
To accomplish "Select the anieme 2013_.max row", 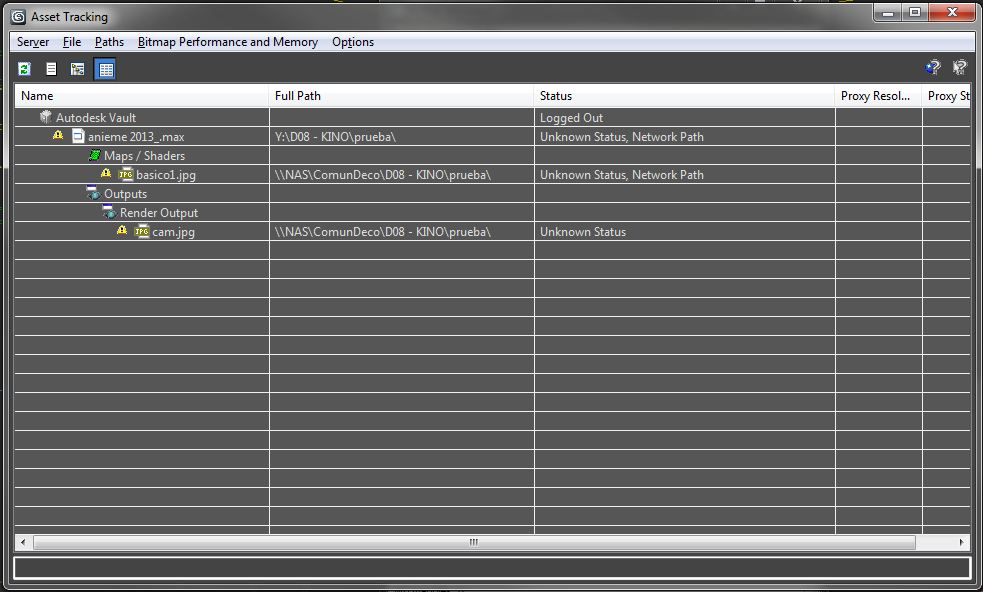I will point(136,137).
